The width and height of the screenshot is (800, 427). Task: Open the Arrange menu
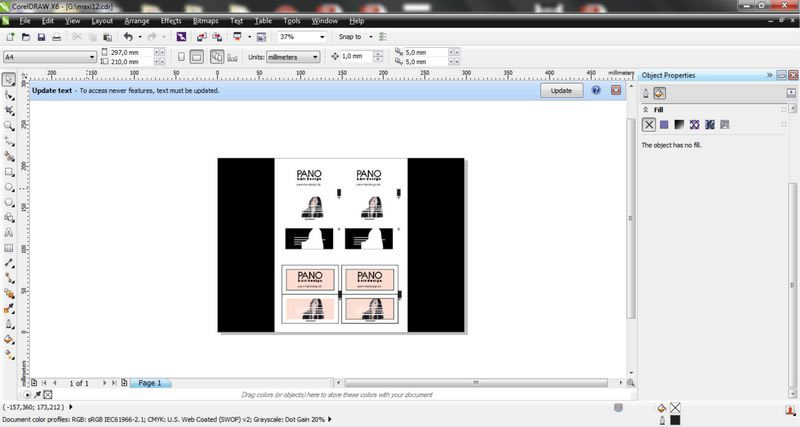coord(137,21)
